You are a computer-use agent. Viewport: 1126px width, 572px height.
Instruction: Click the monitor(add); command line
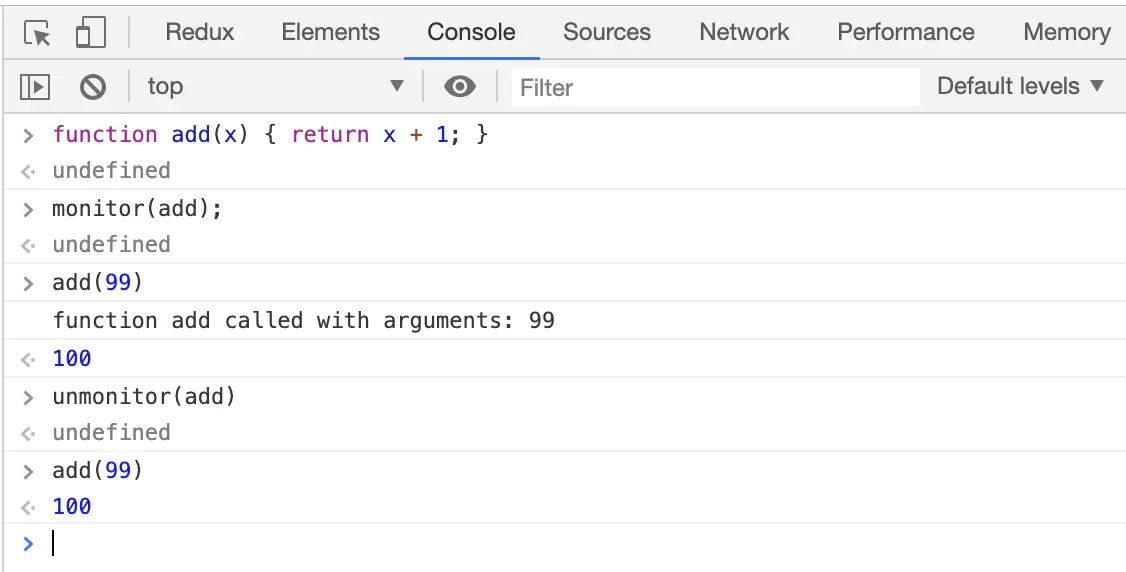(138, 209)
